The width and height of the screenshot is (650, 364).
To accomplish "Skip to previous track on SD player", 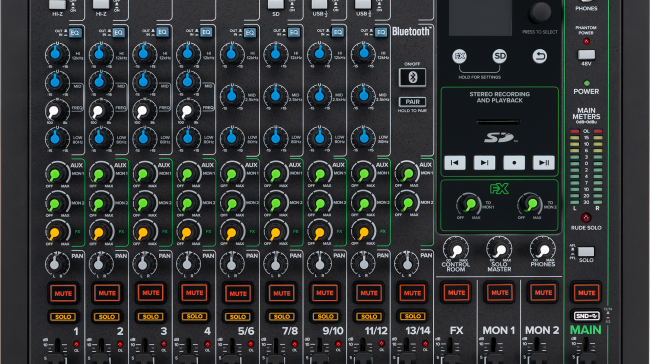I will click(455, 163).
